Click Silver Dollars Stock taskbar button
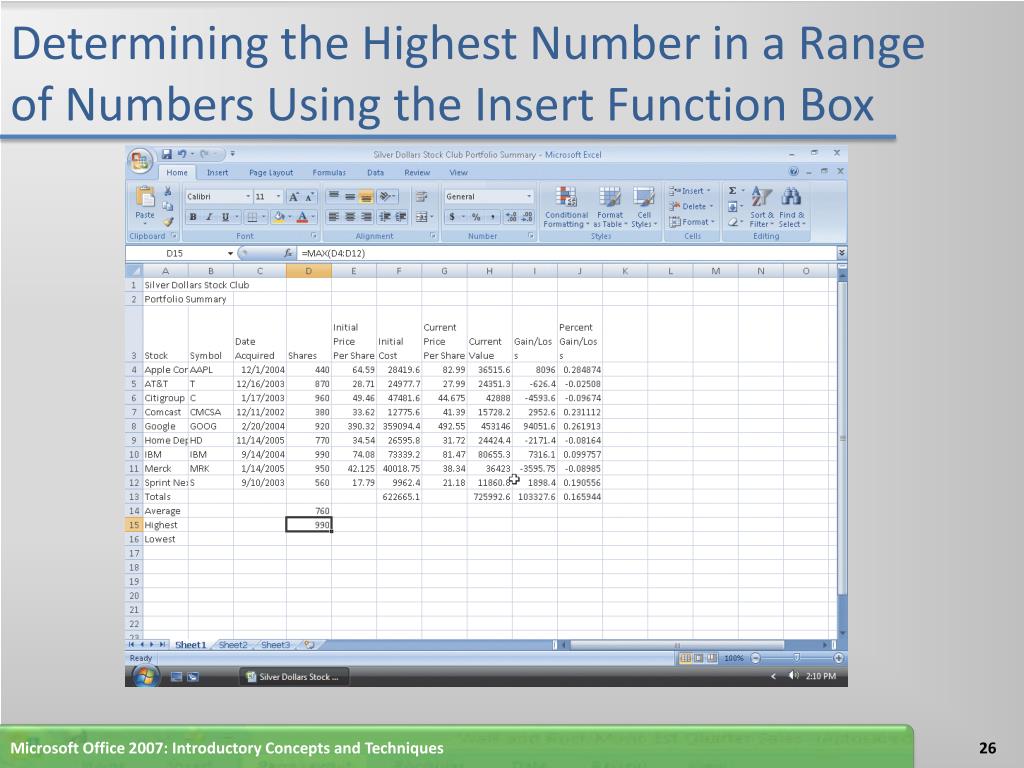Screen dimensions: 1024x768 pyautogui.click(x=294, y=677)
